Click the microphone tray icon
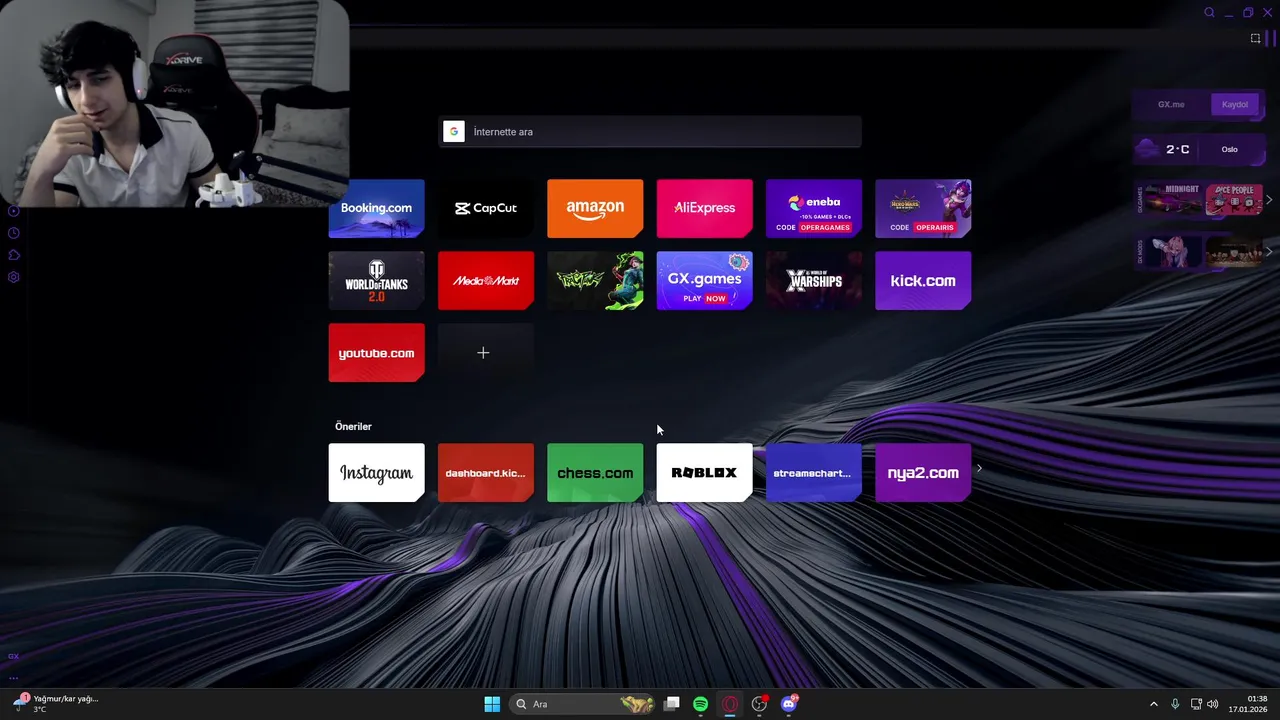Viewport: 1280px width, 720px height. pos(1175,704)
